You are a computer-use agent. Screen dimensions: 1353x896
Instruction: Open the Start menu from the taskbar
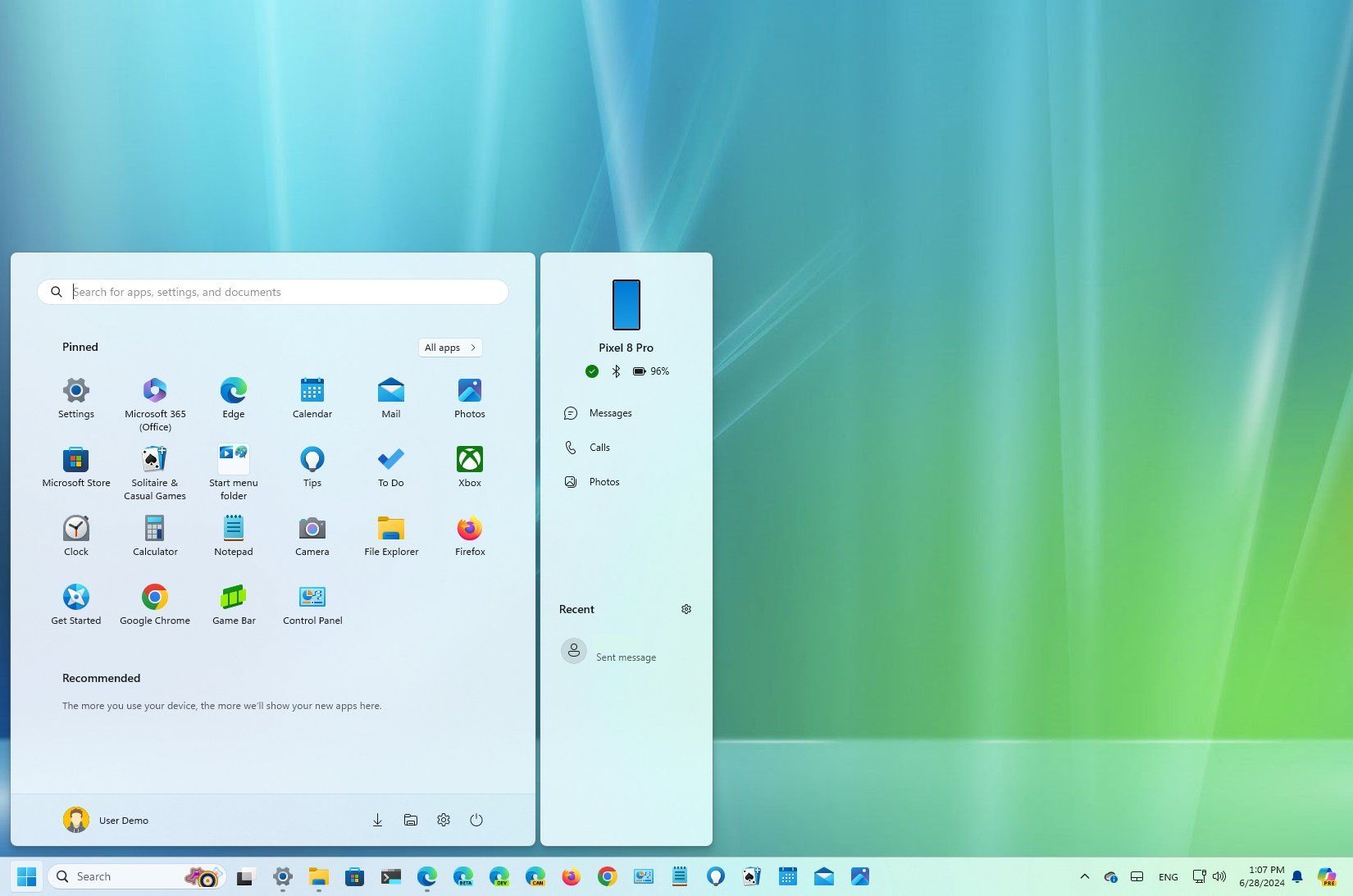(25, 876)
